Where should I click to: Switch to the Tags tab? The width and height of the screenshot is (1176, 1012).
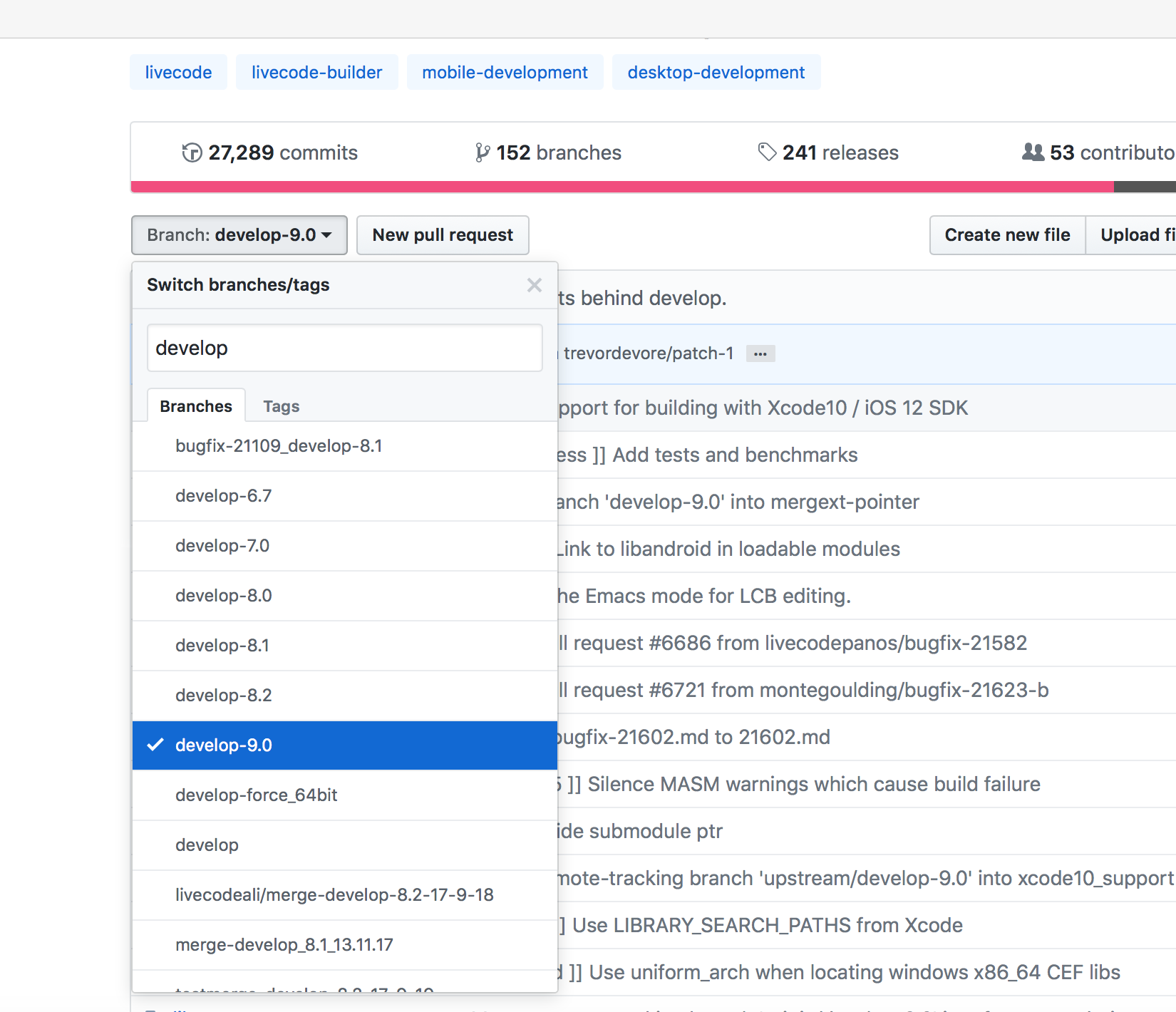point(281,406)
